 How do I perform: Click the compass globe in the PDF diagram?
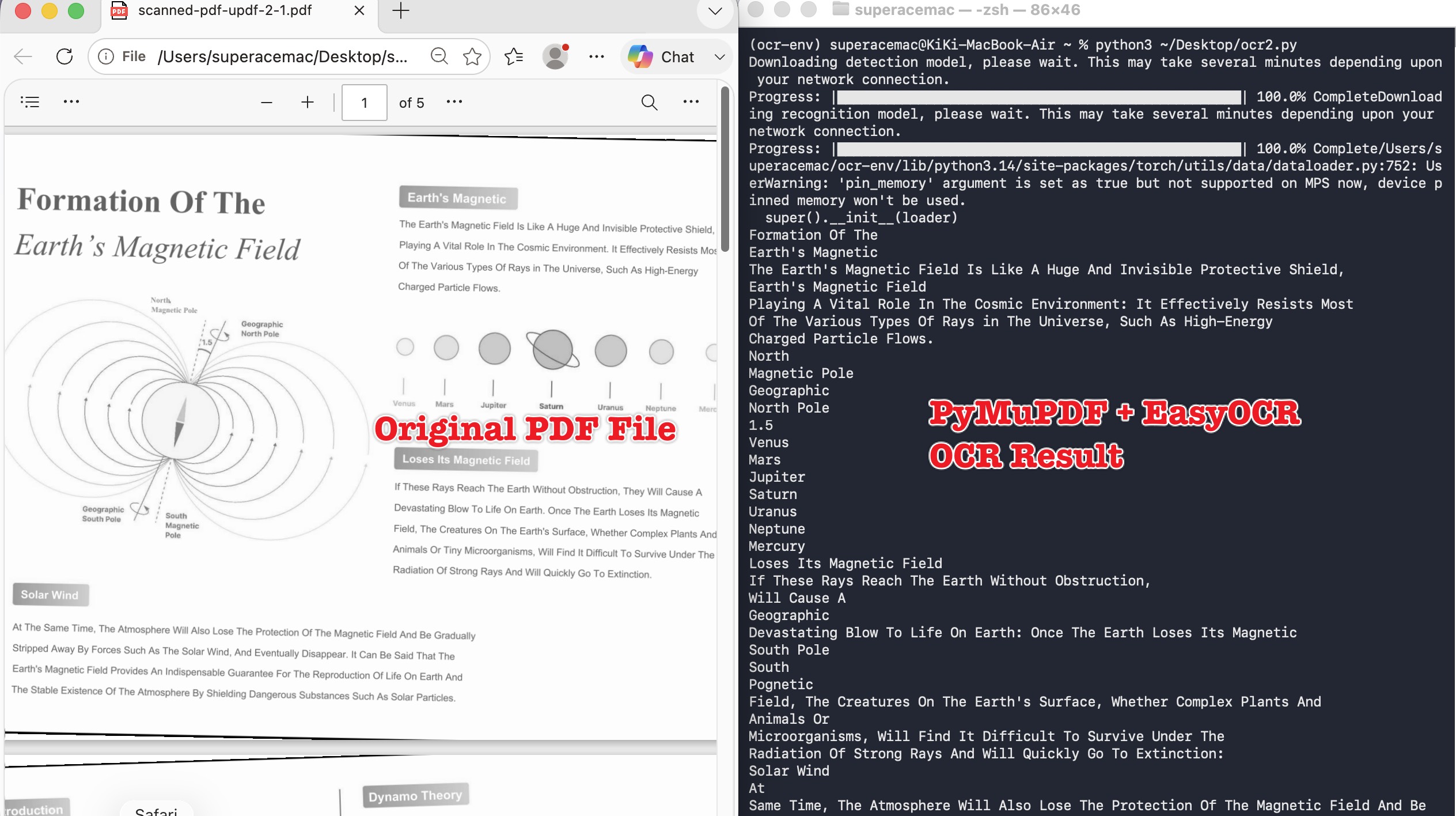[180, 421]
